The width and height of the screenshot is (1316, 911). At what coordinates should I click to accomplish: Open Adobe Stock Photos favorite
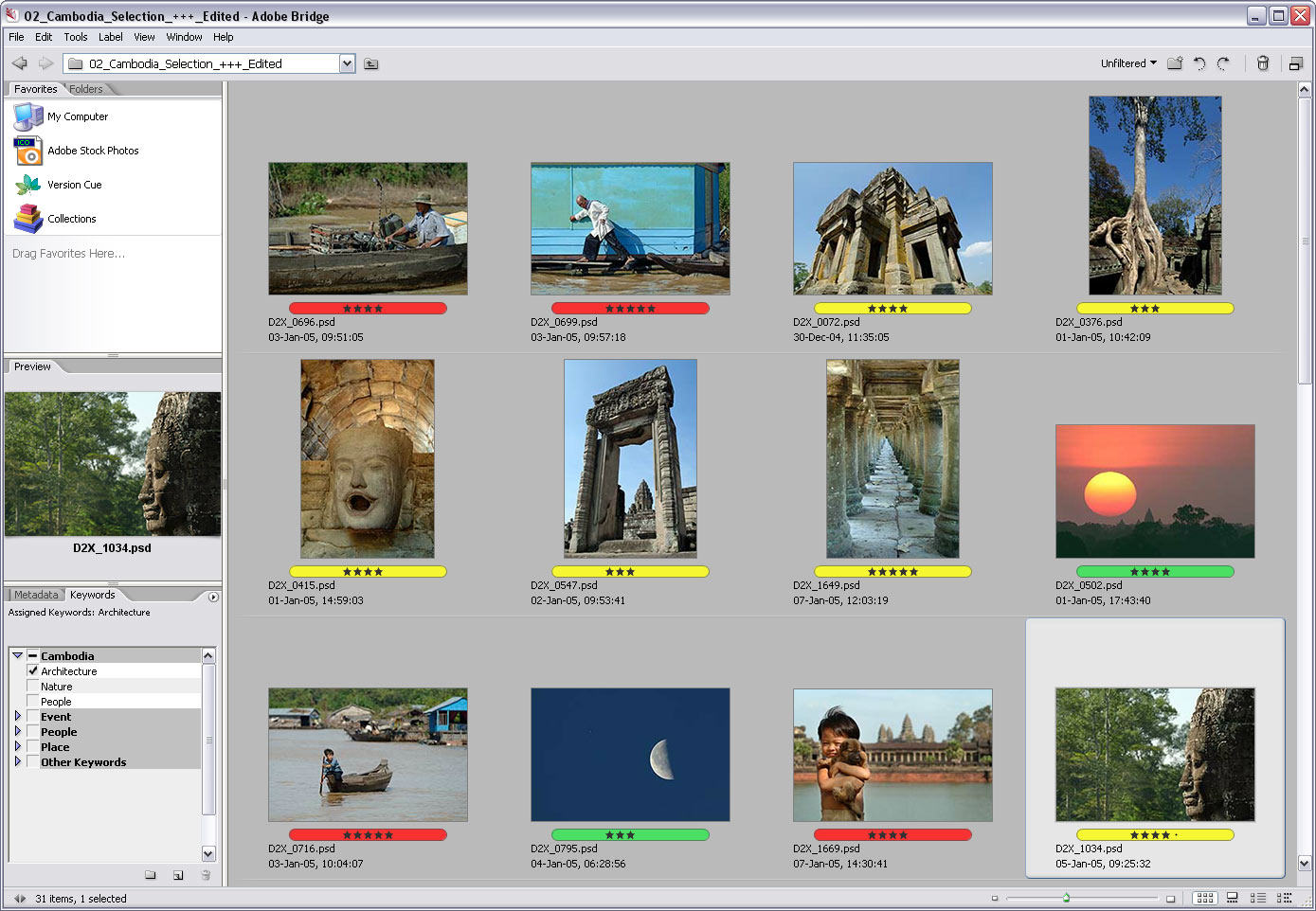click(x=93, y=151)
